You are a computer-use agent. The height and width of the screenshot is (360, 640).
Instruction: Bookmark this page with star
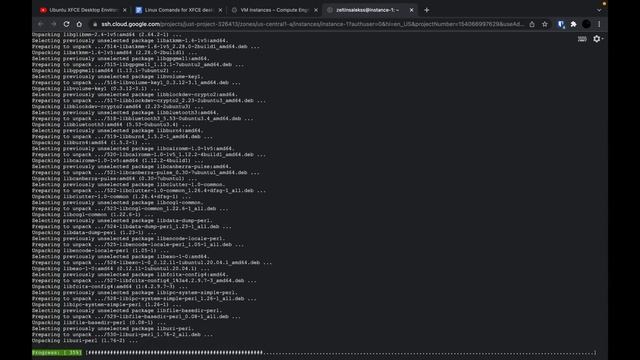pos(545,24)
